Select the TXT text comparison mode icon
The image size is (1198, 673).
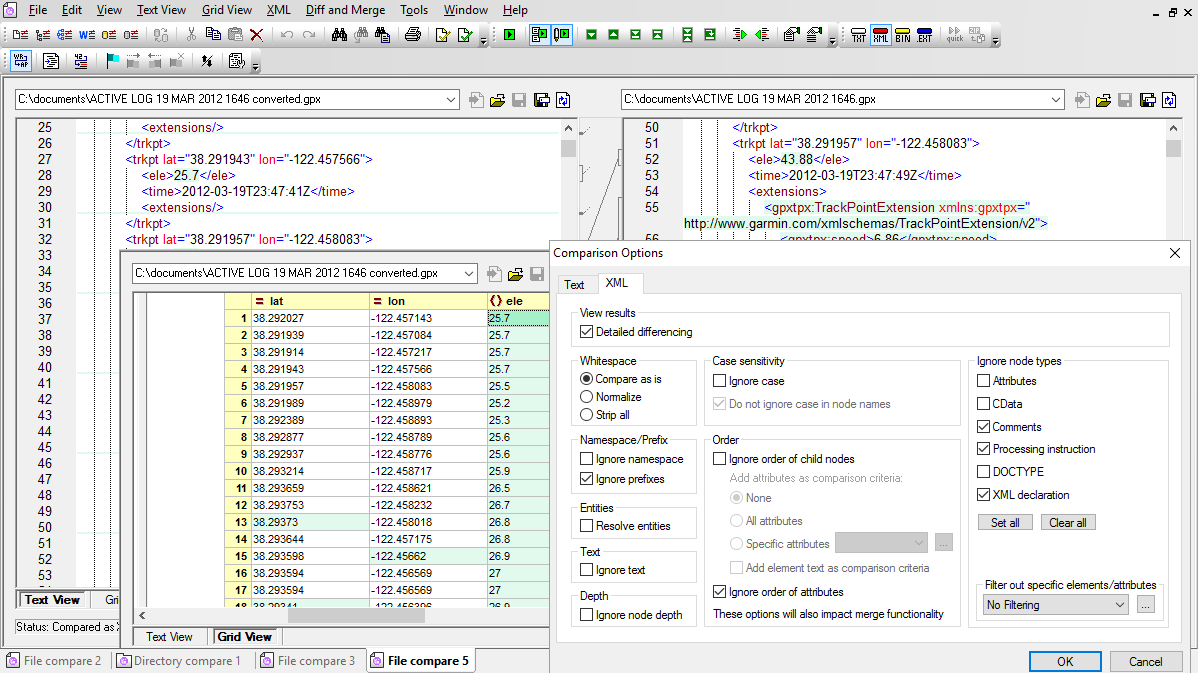pyautogui.click(x=859, y=35)
